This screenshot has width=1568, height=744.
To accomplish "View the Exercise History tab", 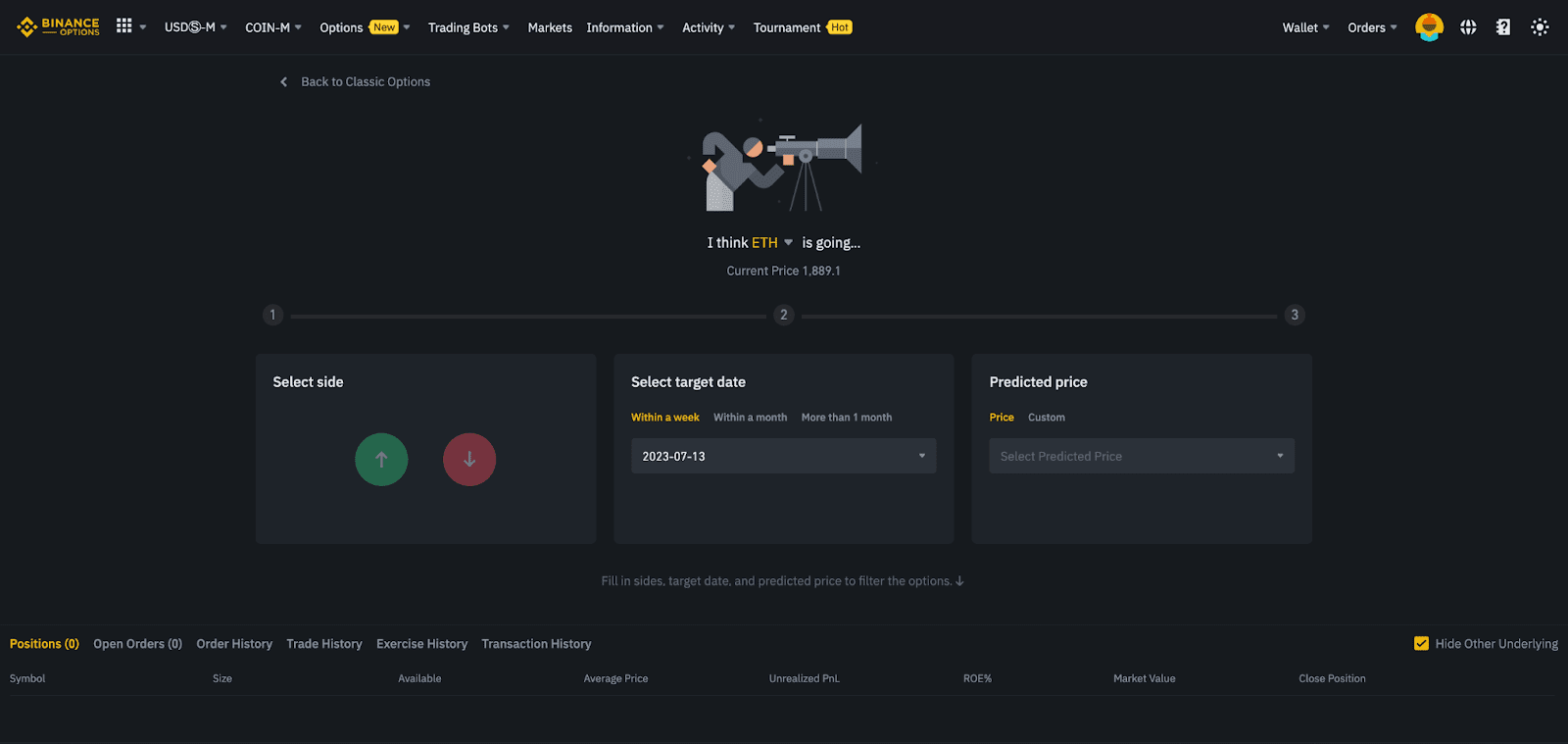I will (422, 644).
